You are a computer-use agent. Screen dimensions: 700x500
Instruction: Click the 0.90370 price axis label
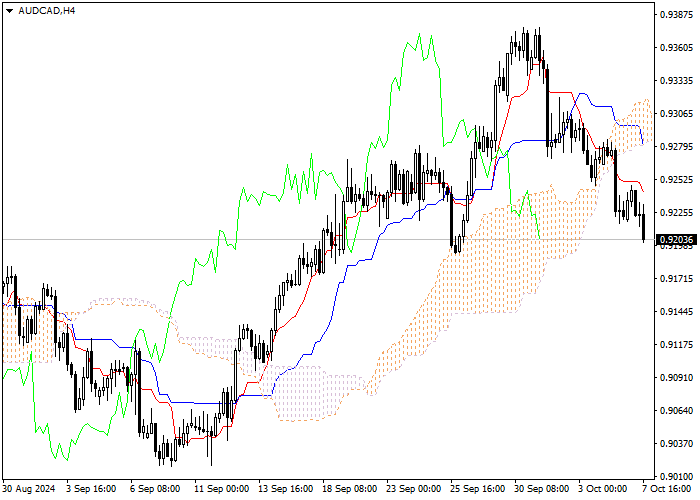point(676,444)
